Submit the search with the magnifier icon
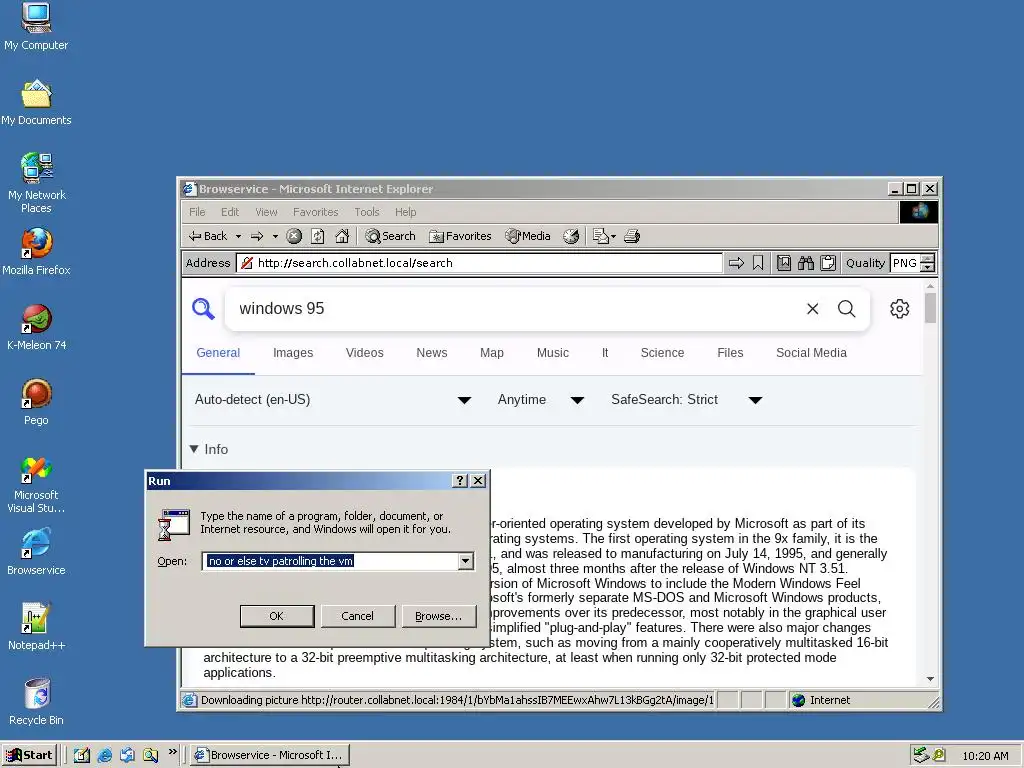The width and height of the screenshot is (1024, 768). point(846,309)
